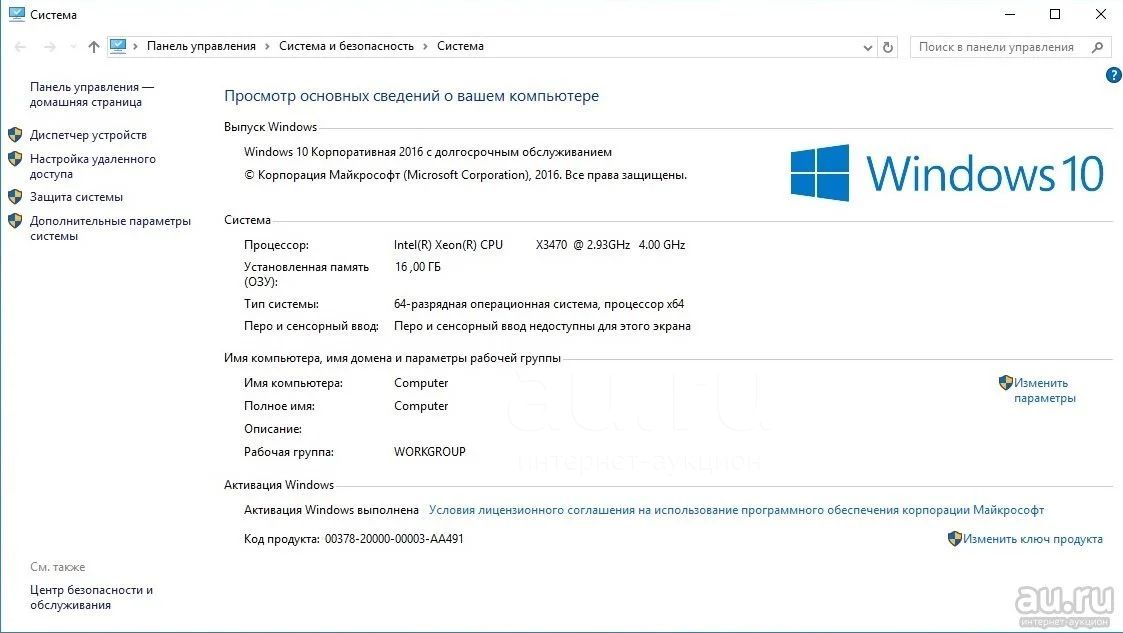Click 'Активация Windows выполнена' status text
The height and width of the screenshot is (633, 1123).
(x=331, y=510)
